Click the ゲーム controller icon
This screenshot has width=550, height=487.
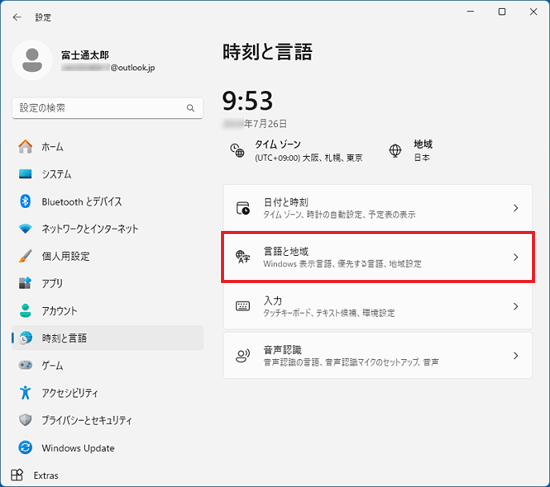pos(25,365)
